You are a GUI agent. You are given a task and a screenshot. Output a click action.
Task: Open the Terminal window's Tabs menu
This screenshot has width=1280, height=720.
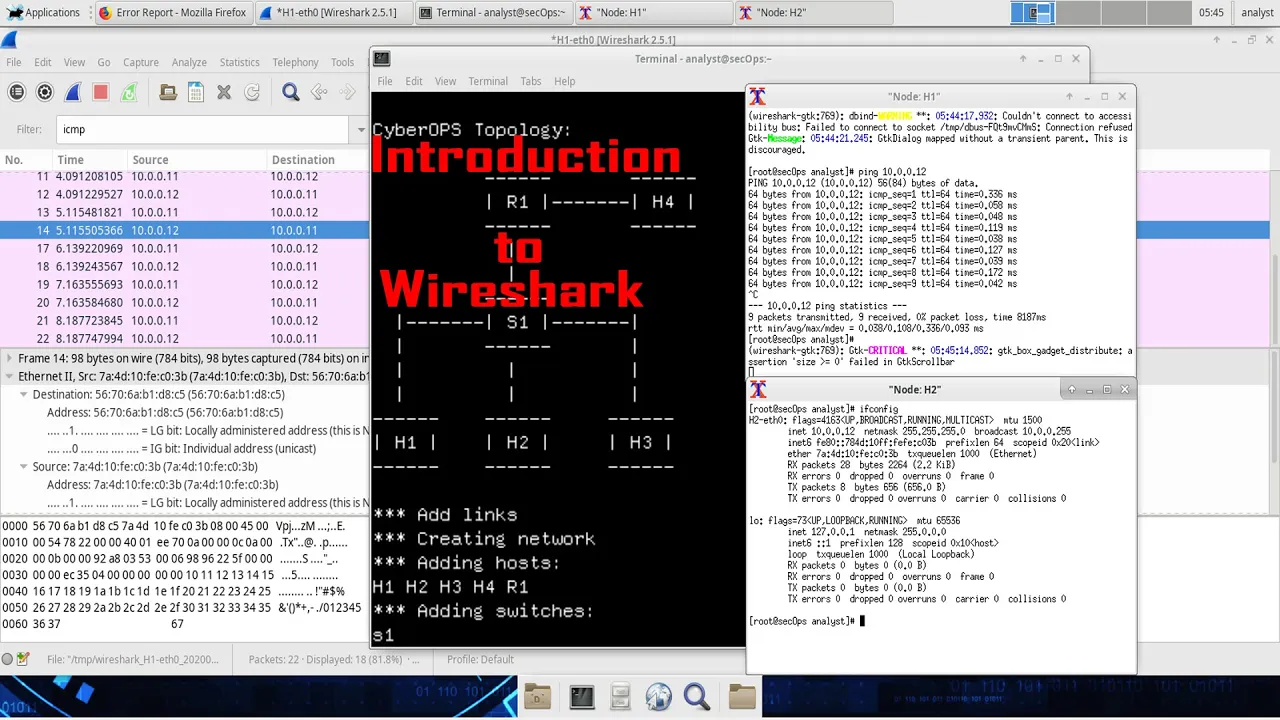(x=530, y=81)
